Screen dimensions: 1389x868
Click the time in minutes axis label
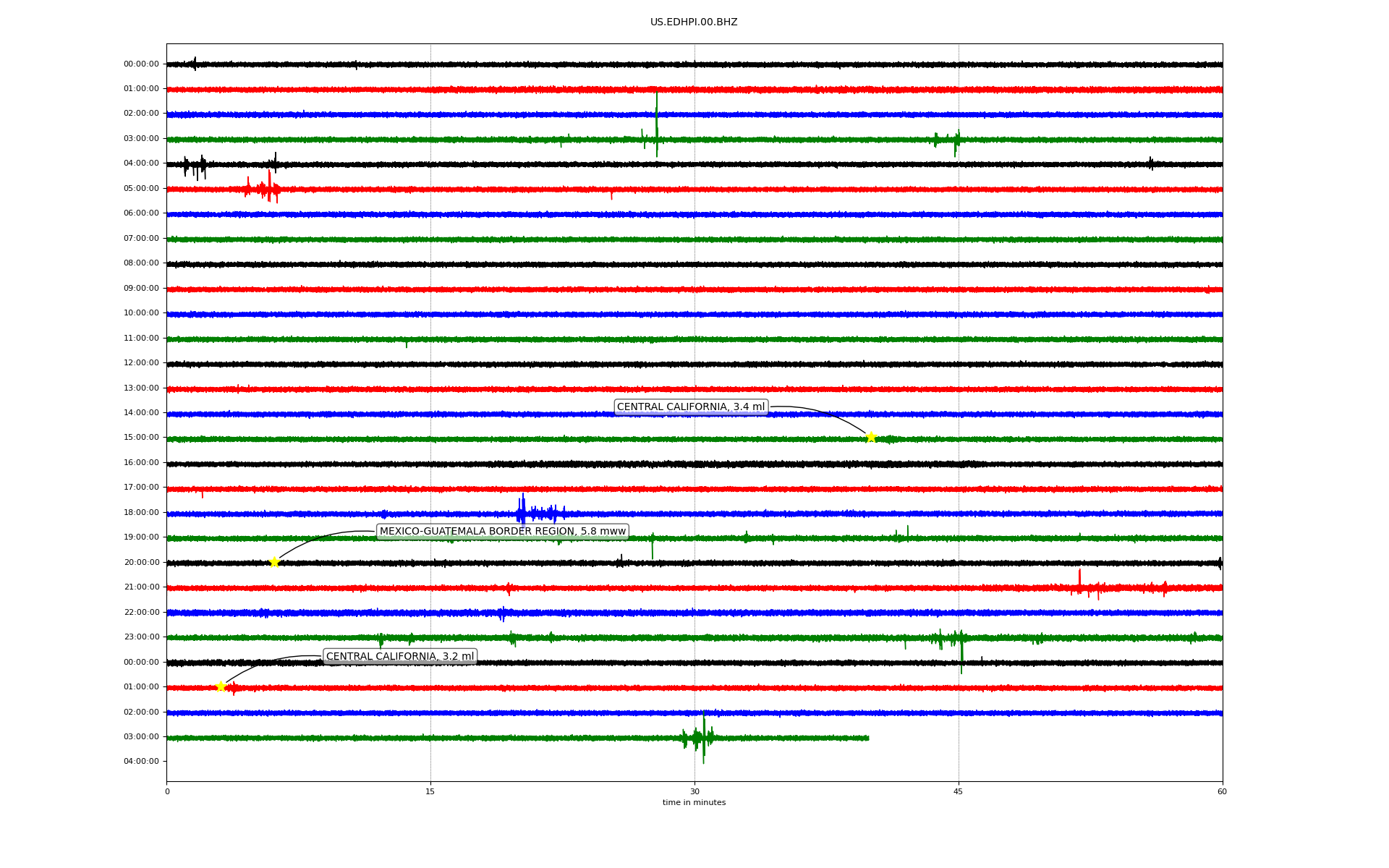tap(693, 803)
